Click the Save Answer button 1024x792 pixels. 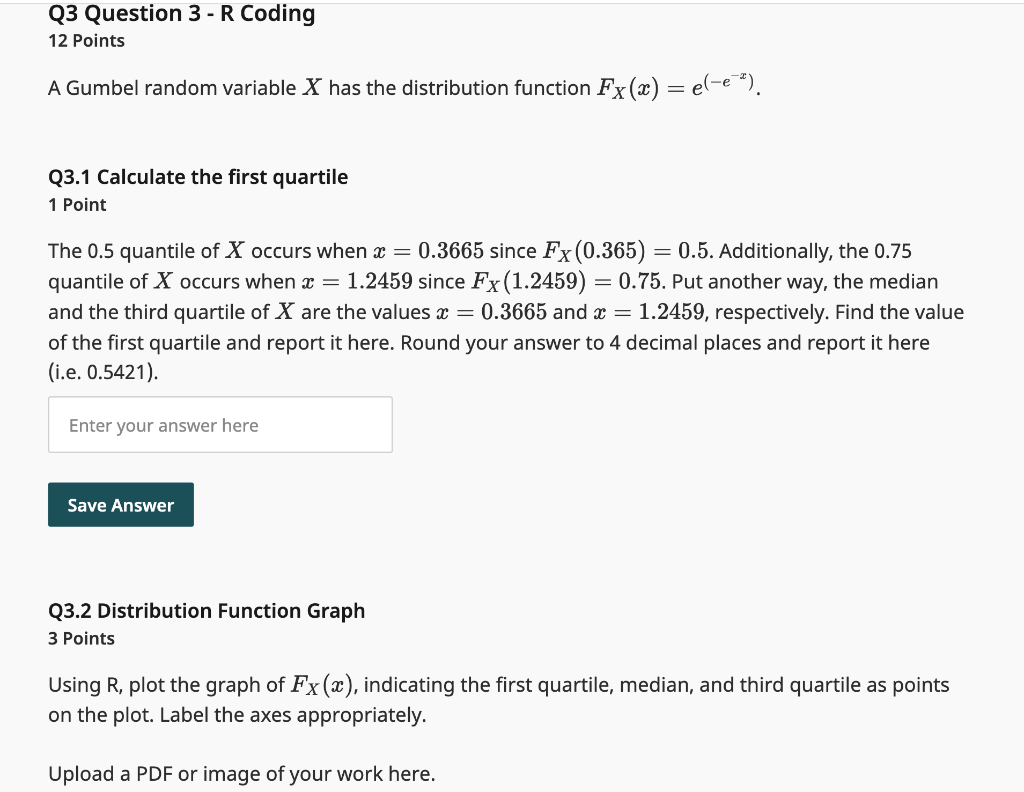coord(121,505)
